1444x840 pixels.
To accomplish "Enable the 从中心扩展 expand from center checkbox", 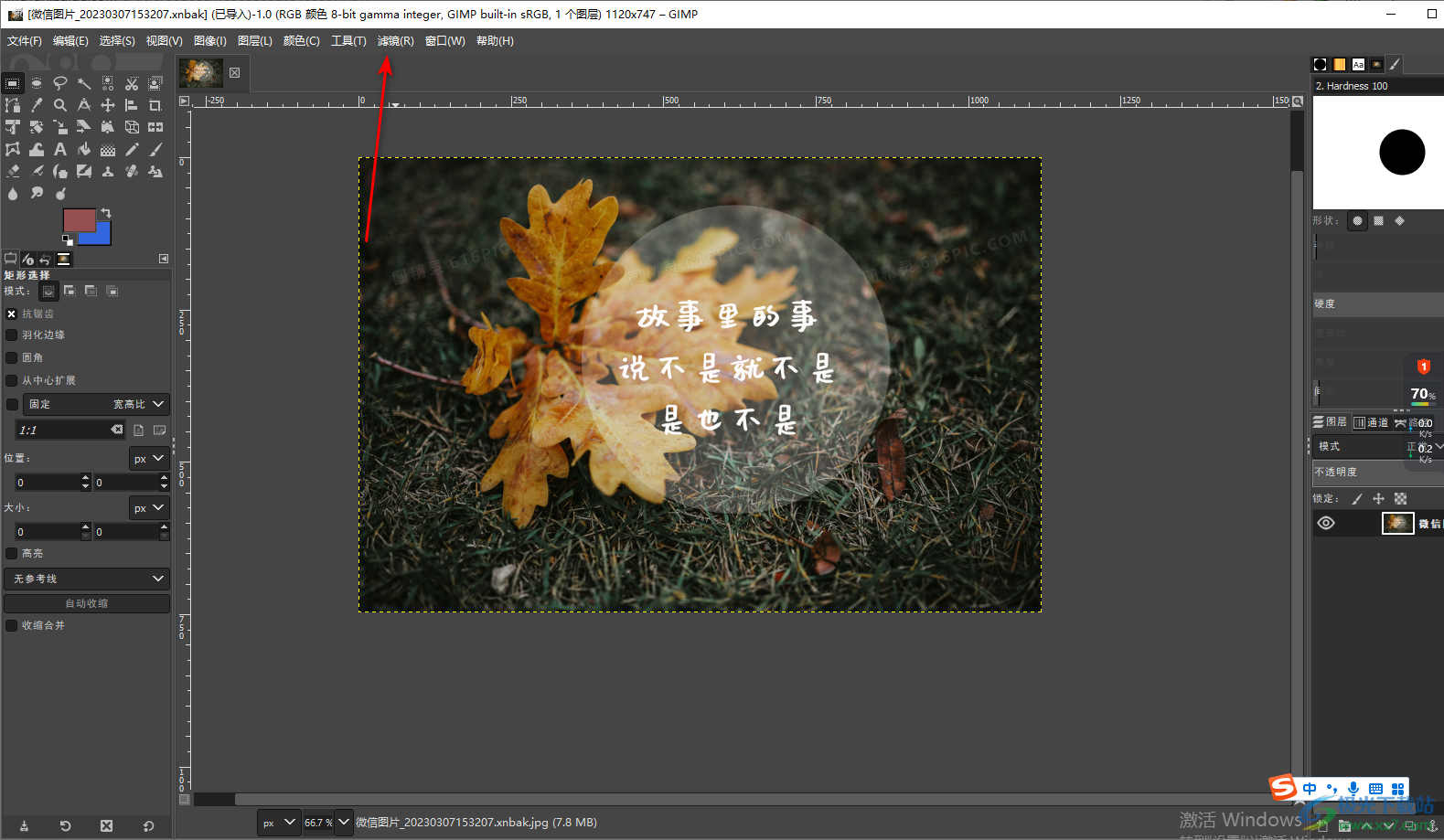I will (12, 380).
